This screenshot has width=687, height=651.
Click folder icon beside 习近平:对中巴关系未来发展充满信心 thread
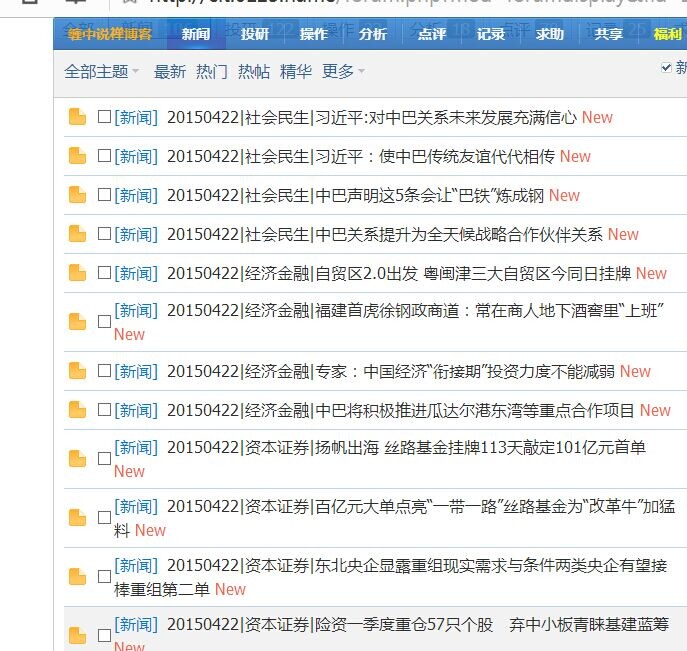(x=77, y=118)
